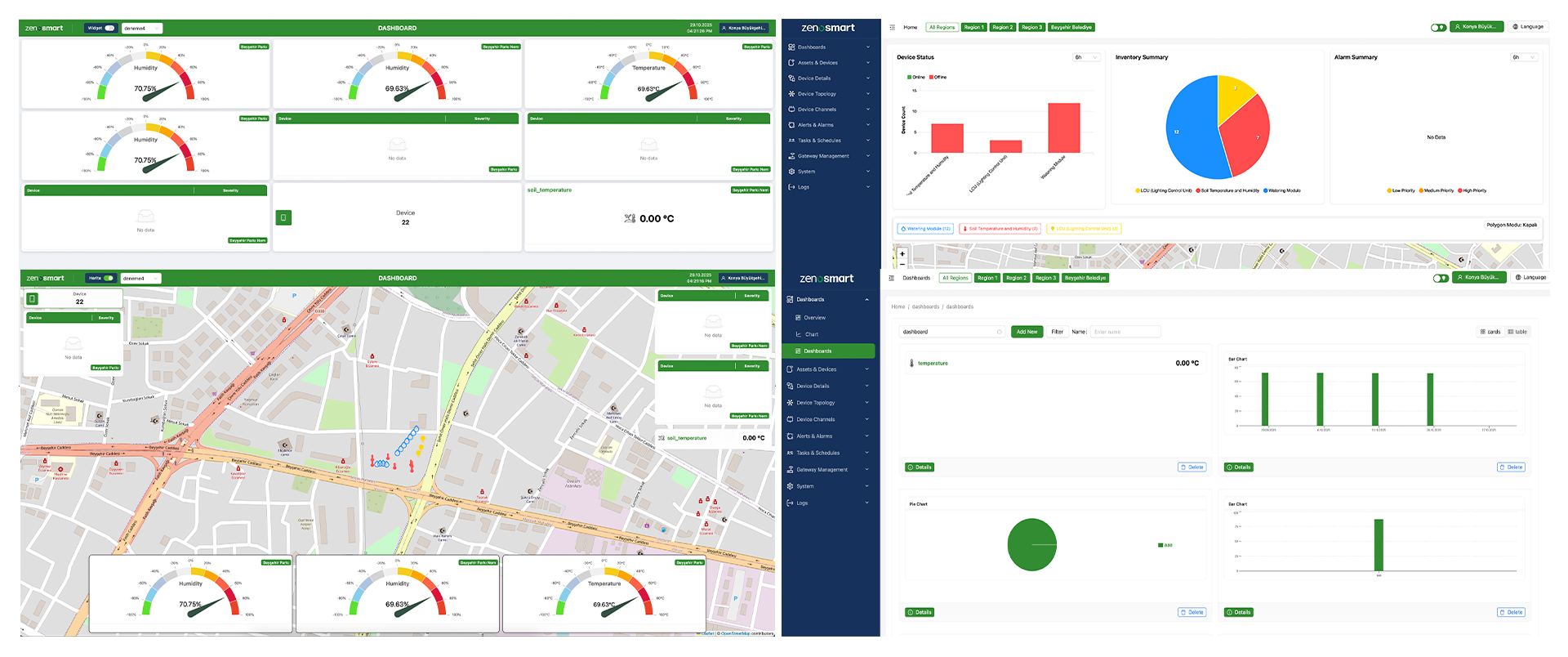Open Chart submenu item

(x=811, y=334)
